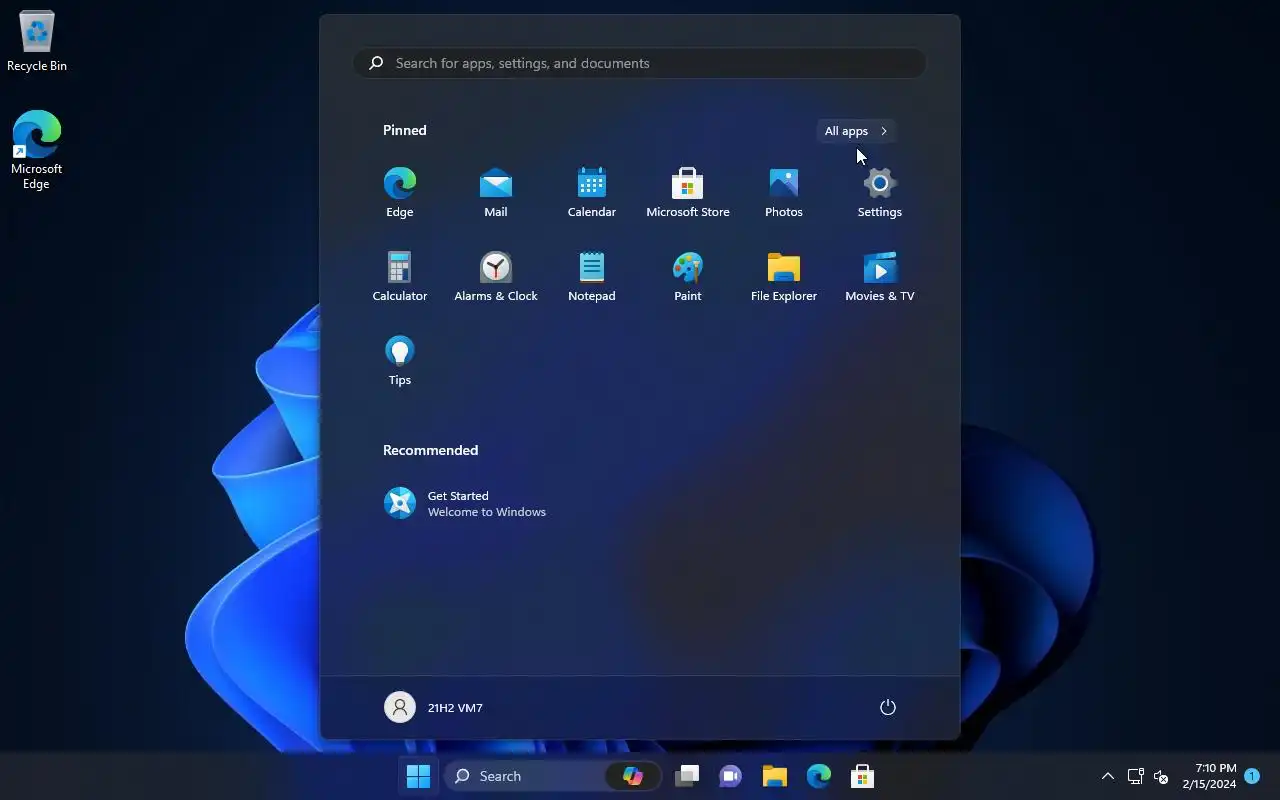Open the notification count badge

(1251, 776)
